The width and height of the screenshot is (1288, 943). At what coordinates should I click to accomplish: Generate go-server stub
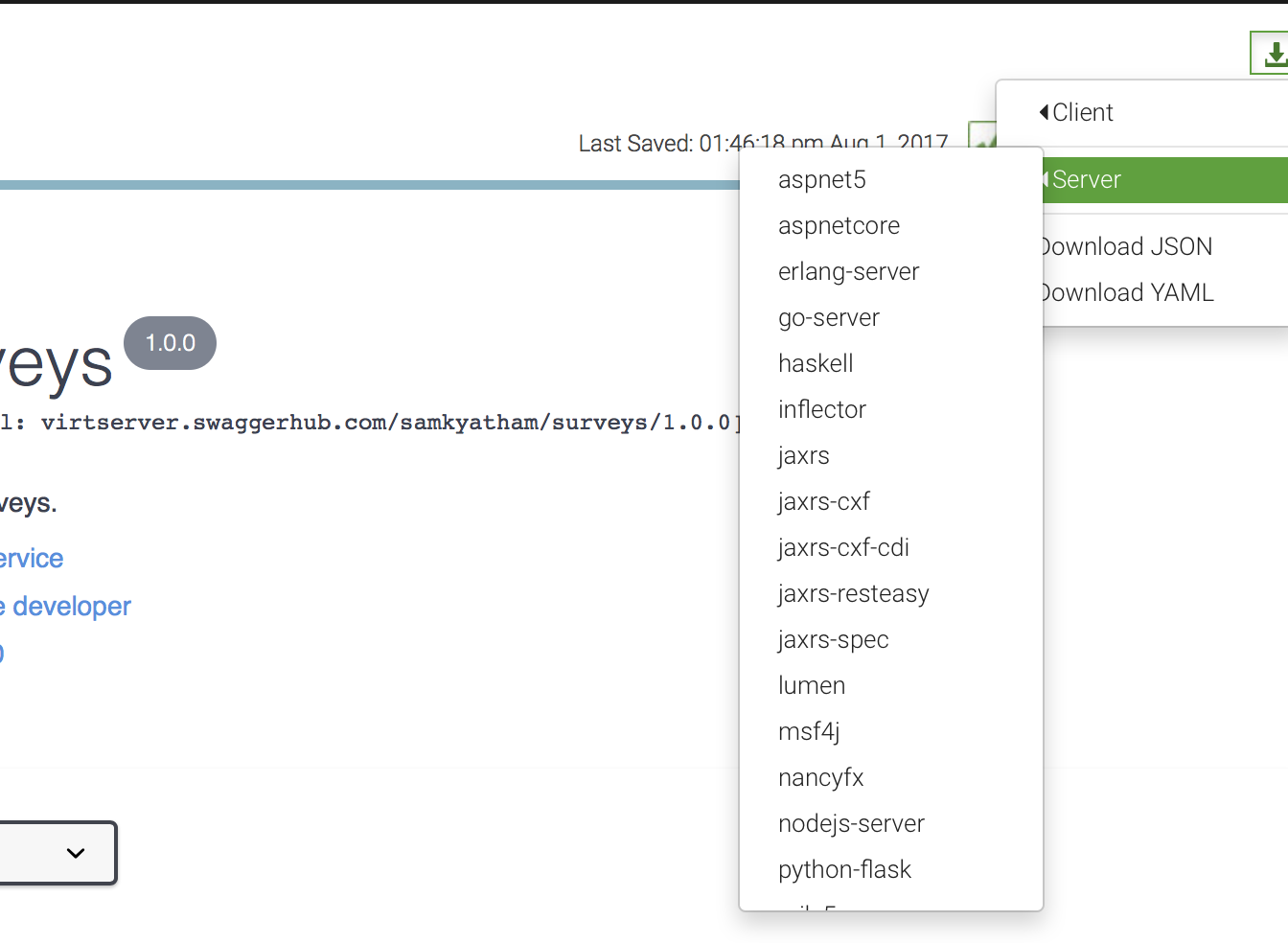(828, 318)
